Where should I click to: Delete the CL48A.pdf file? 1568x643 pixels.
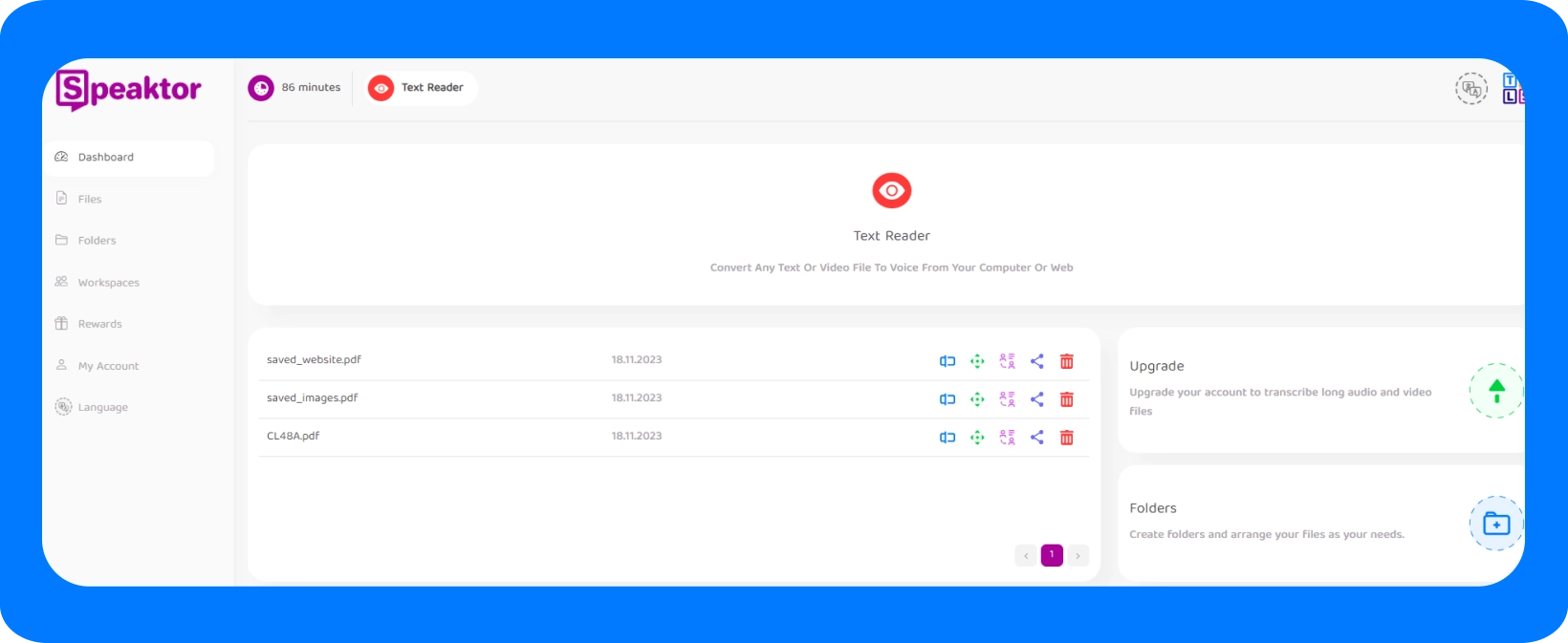pos(1067,438)
